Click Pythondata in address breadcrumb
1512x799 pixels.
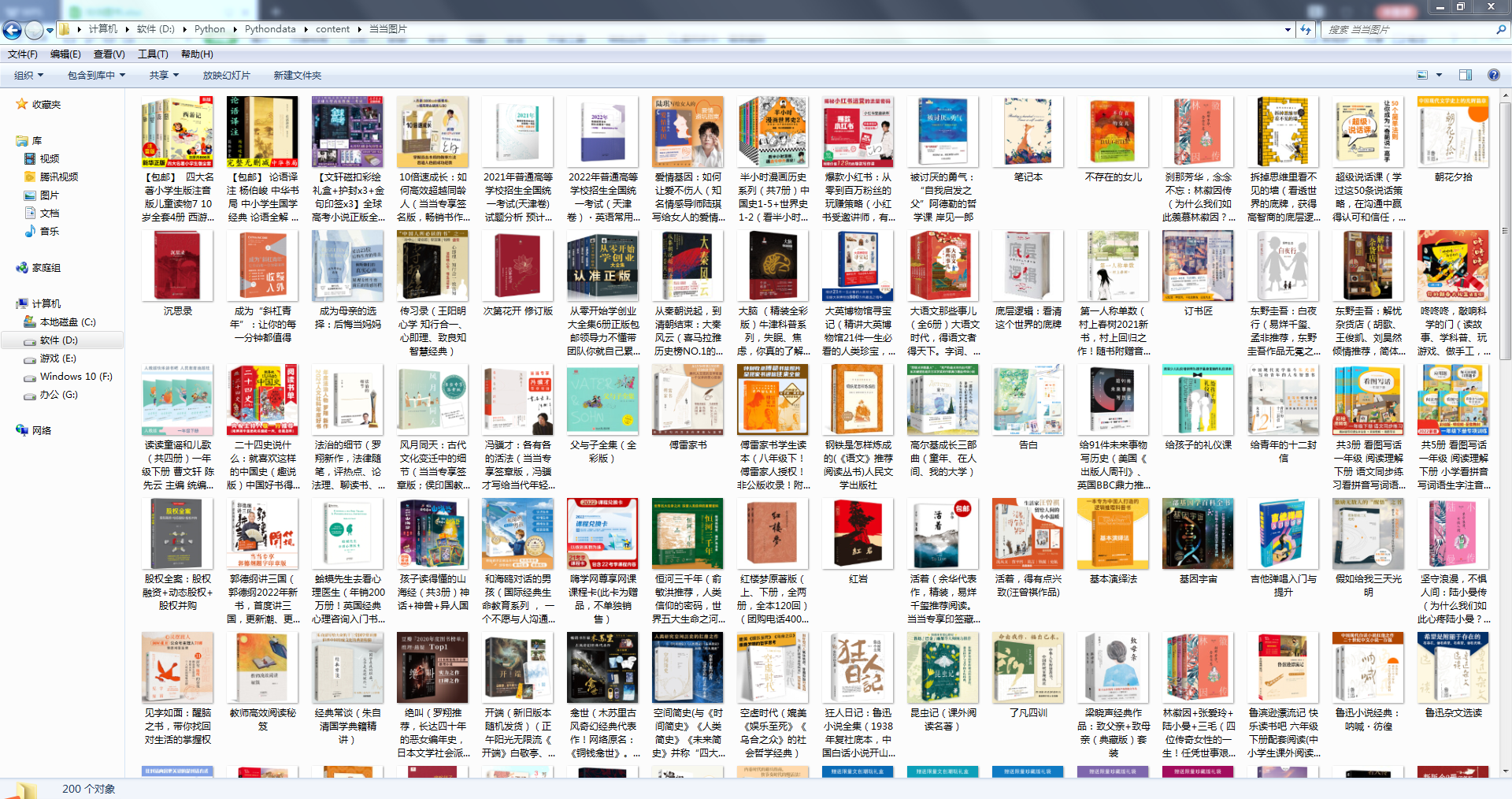[x=270, y=29]
